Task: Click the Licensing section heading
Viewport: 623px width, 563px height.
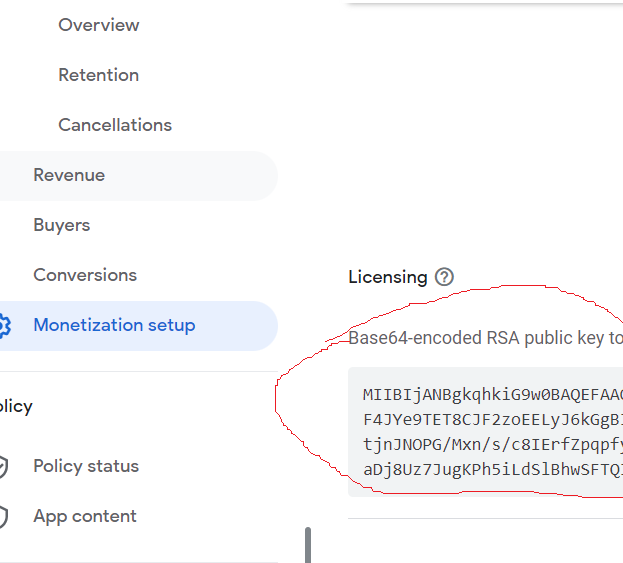Action: click(387, 277)
